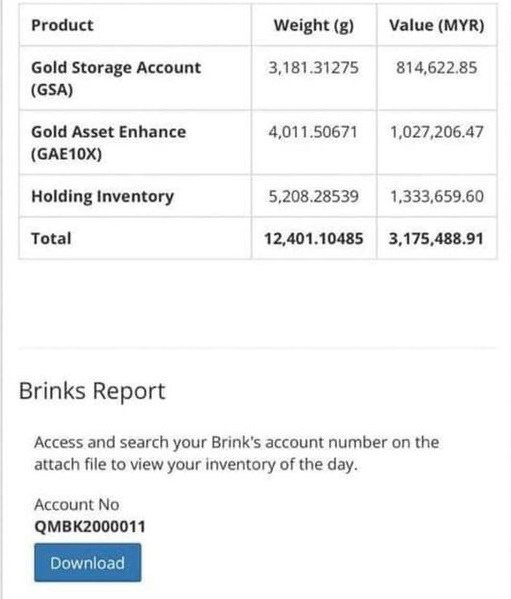Click Holding Inventory weight 5,208.28539

314,196
